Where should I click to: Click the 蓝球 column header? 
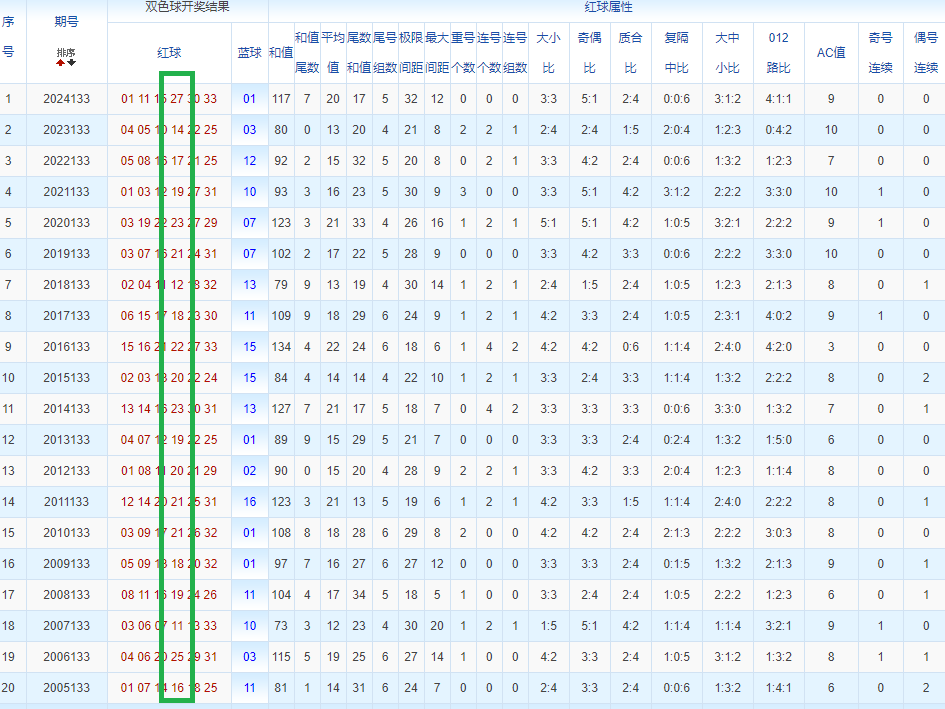(250, 53)
